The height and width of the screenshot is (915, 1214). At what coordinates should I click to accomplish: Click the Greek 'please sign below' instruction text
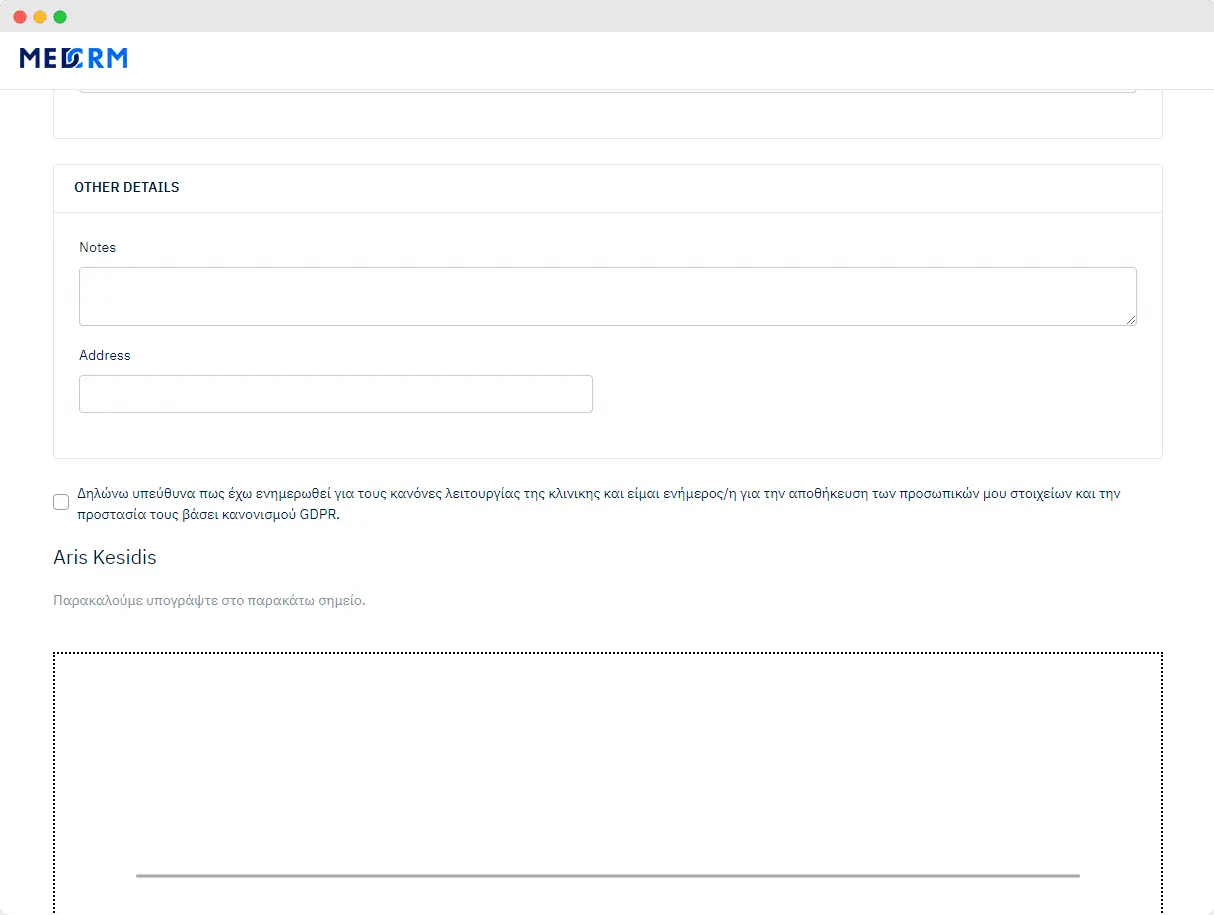click(209, 601)
